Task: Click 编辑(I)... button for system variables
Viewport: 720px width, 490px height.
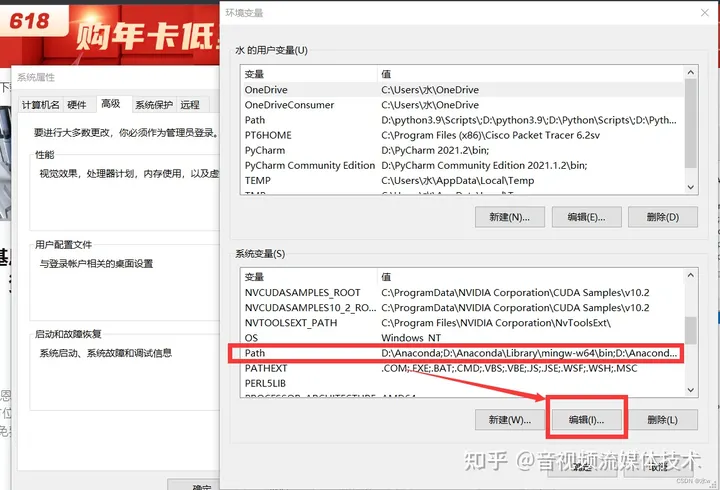Action: coord(586,420)
